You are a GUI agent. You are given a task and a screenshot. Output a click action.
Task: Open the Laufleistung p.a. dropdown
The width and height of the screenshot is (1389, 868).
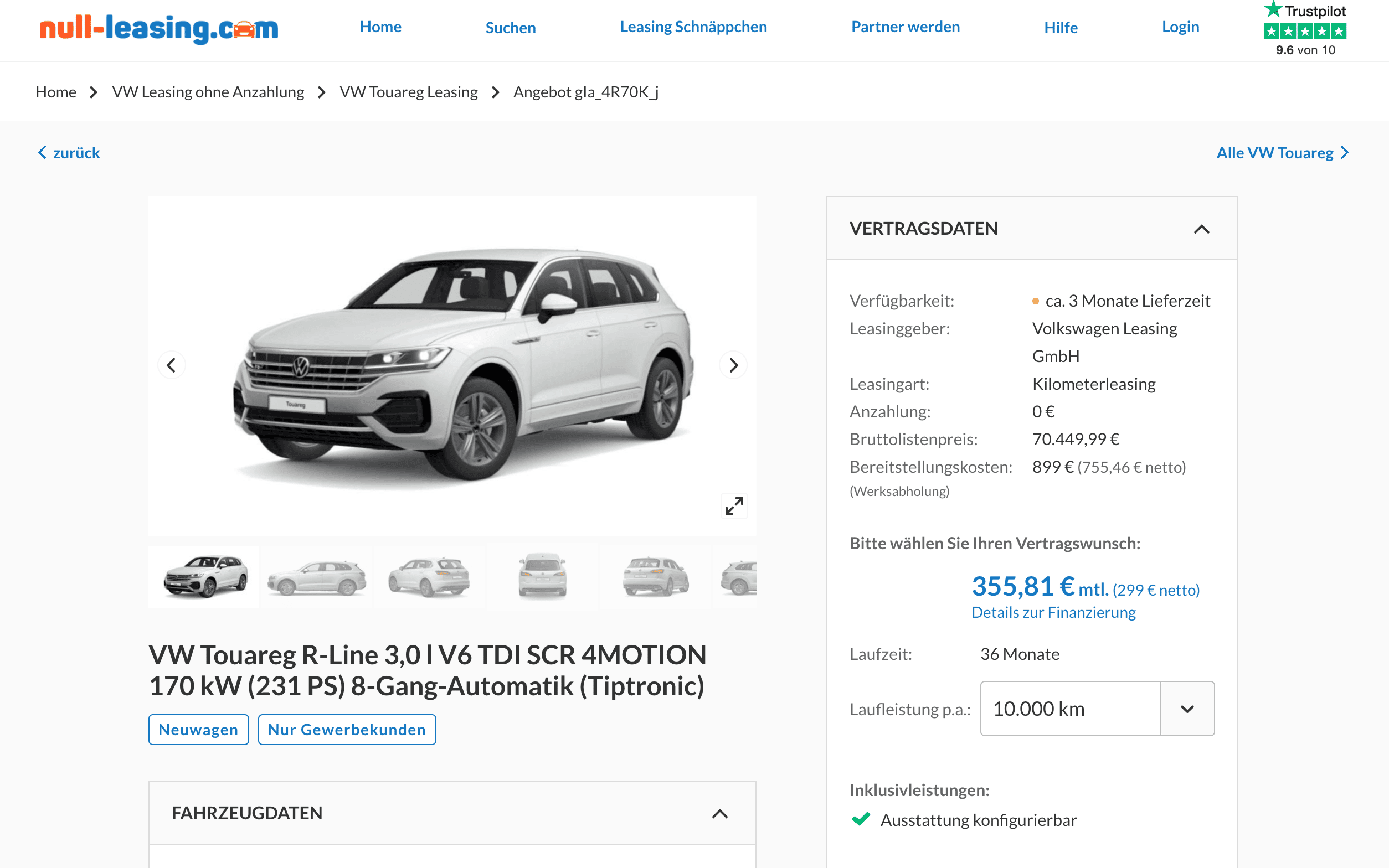1097,709
